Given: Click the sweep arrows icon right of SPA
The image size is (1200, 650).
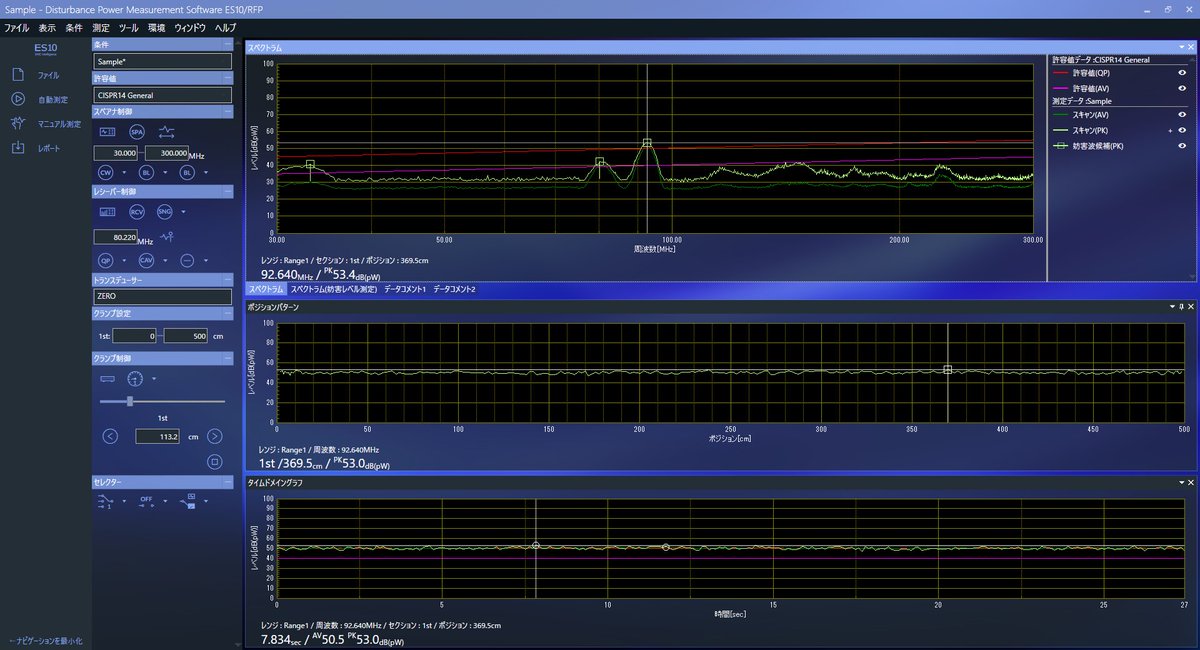Looking at the screenshot, I should tap(167, 131).
